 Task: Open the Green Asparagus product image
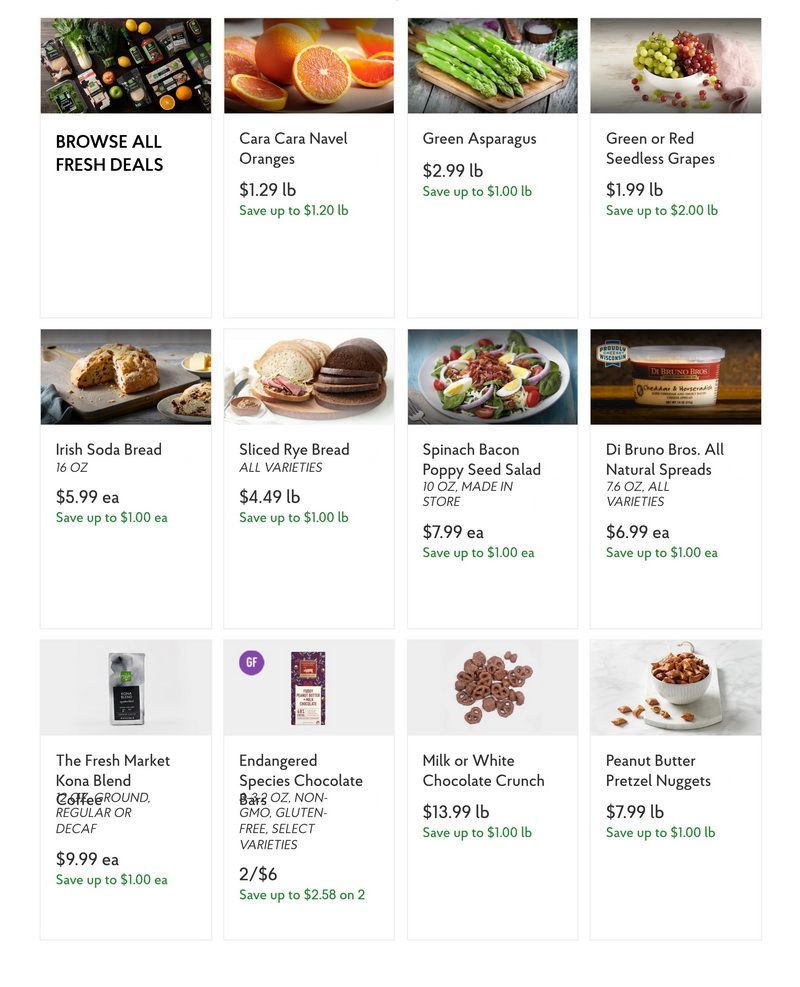coord(492,65)
